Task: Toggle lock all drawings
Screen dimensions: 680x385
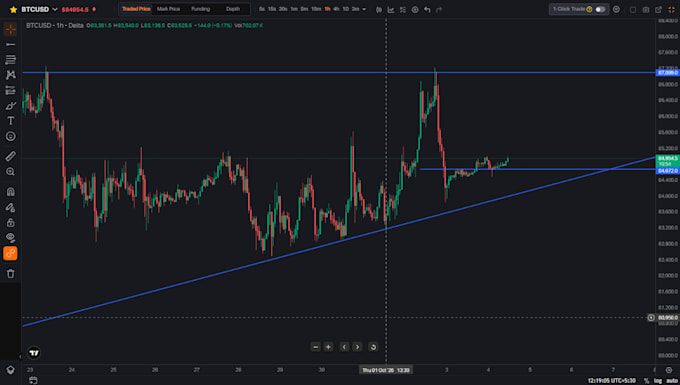Action: pyautogui.click(x=10, y=222)
